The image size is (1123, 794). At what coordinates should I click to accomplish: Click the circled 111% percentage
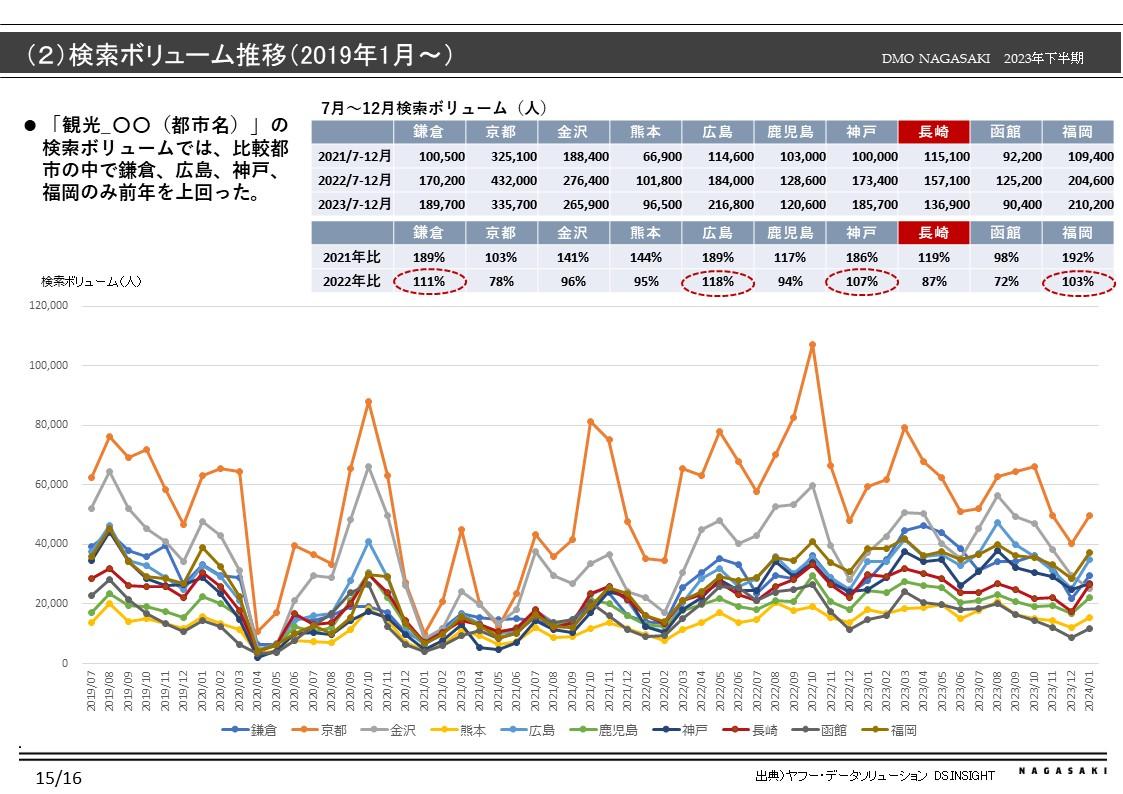pyautogui.click(x=429, y=281)
